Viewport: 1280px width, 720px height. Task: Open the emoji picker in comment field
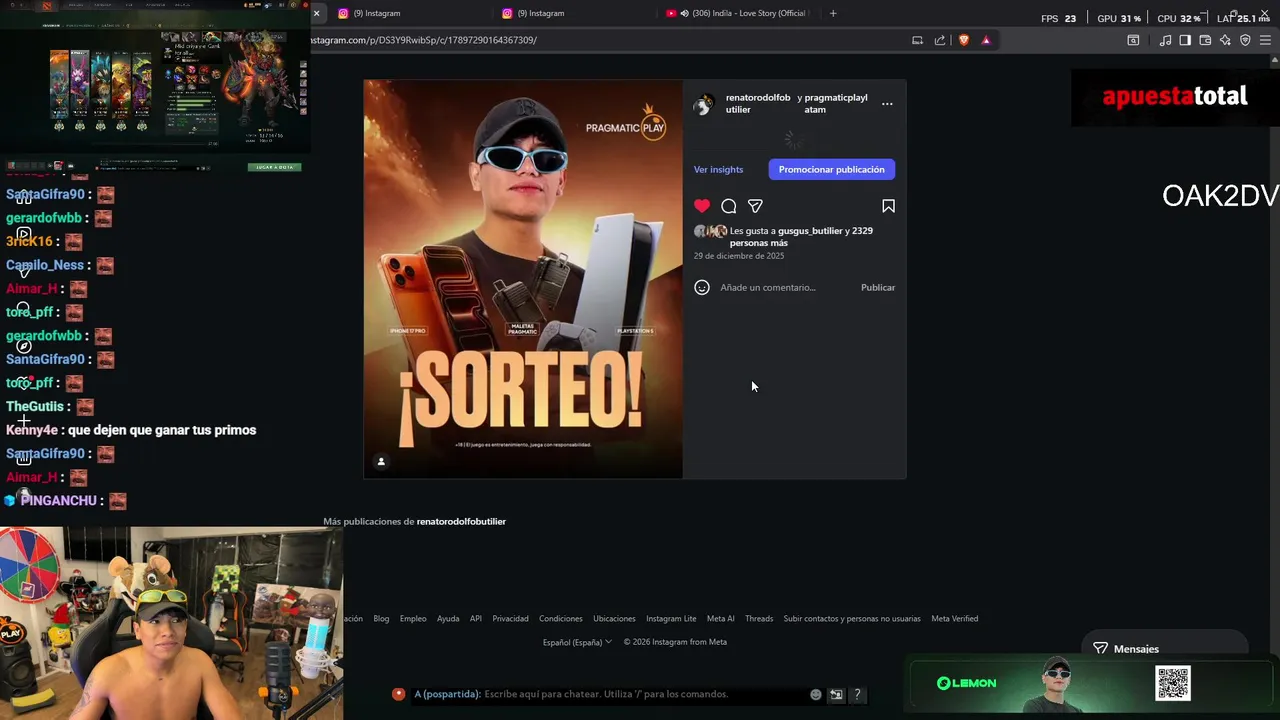click(x=702, y=287)
